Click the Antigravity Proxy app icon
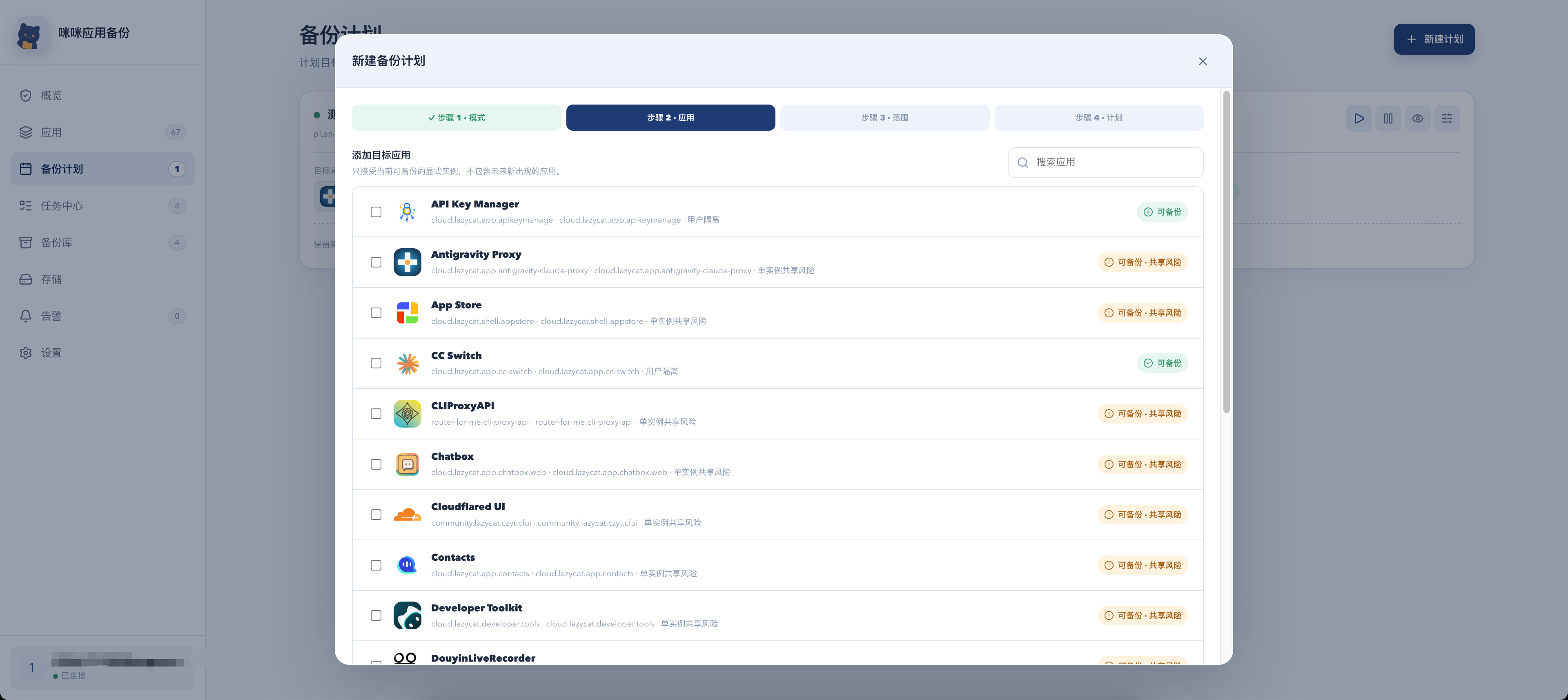The width and height of the screenshot is (1568, 700). click(407, 262)
